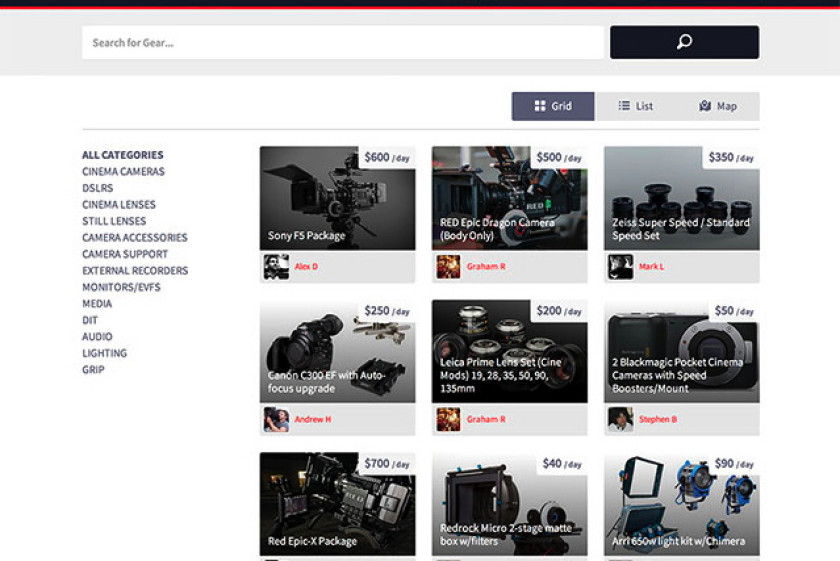Filter by Camera Support category
This screenshot has height=561, width=840.
(x=125, y=254)
